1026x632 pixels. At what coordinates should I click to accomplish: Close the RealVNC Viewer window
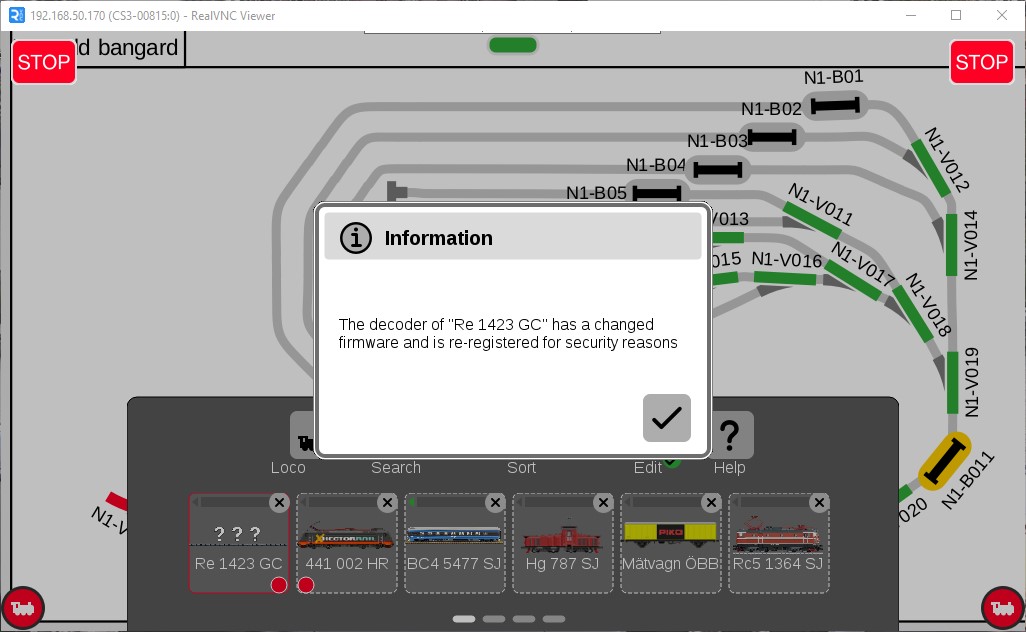point(1002,15)
